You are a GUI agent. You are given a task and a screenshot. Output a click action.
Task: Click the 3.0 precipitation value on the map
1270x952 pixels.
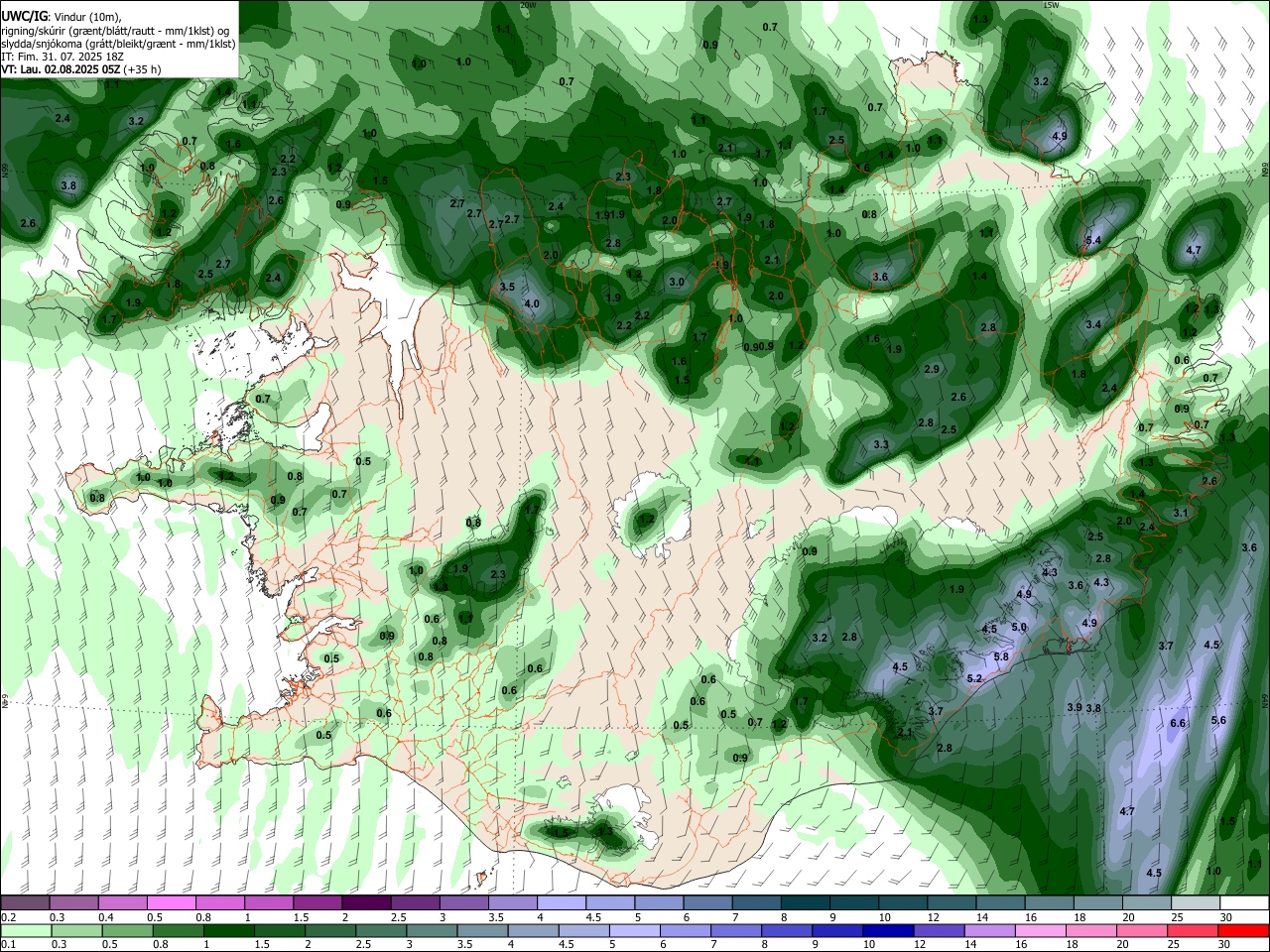pos(677,283)
